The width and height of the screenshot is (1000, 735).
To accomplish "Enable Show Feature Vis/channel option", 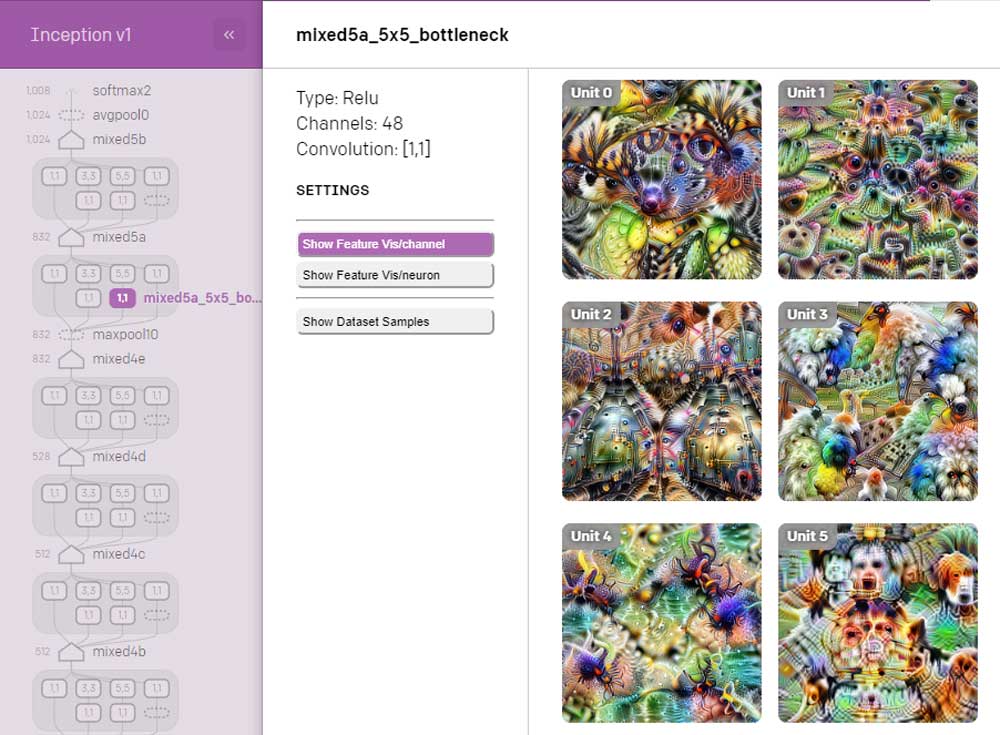I will [x=395, y=244].
